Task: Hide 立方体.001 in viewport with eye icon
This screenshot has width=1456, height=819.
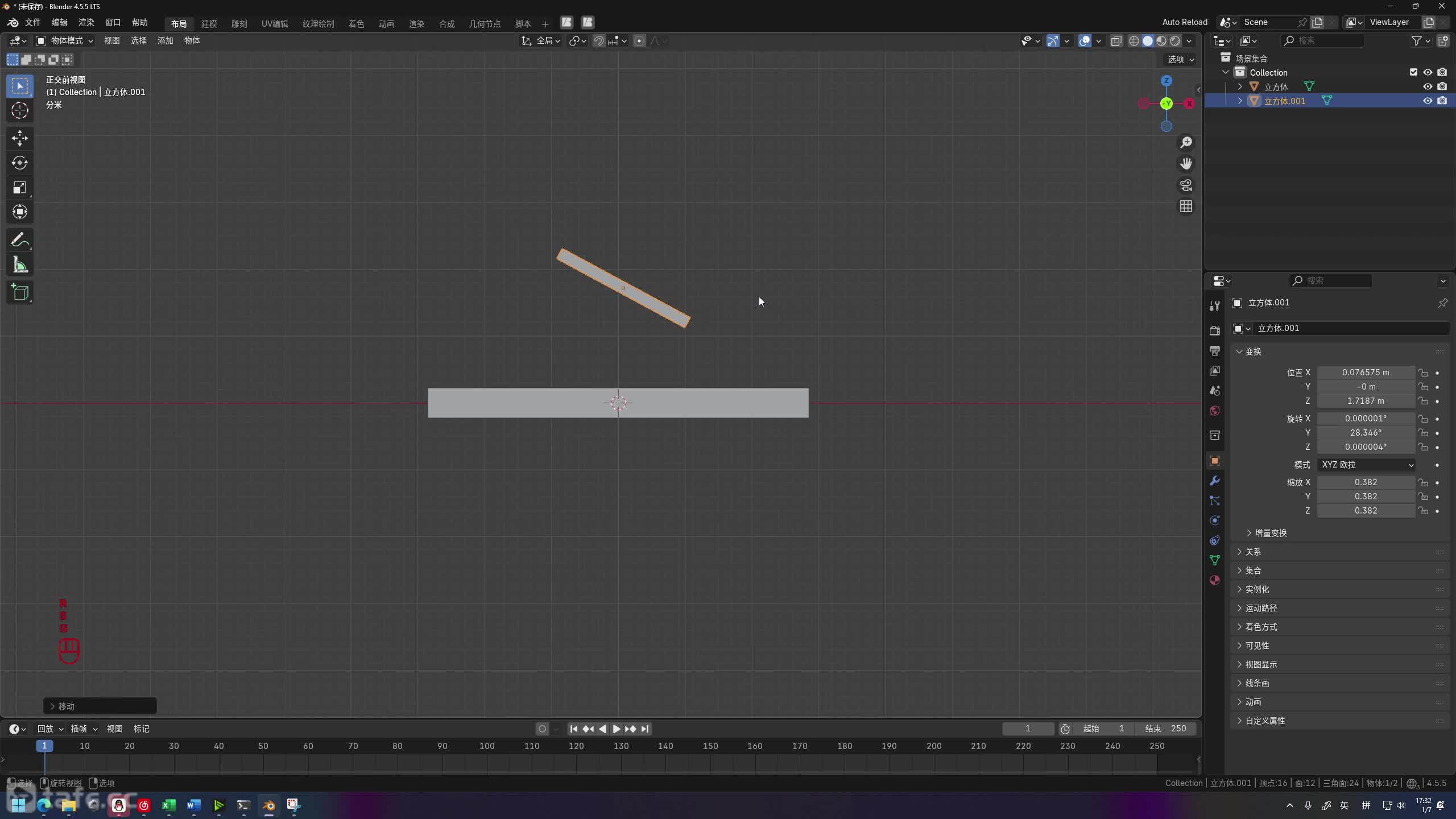Action: click(x=1428, y=101)
